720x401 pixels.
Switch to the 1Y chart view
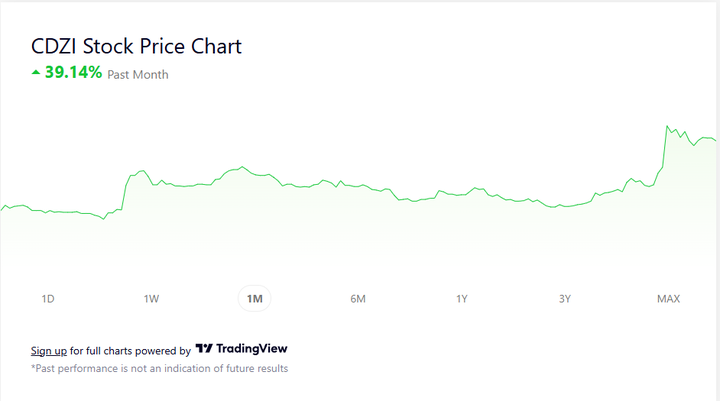click(x=461, y=299)
